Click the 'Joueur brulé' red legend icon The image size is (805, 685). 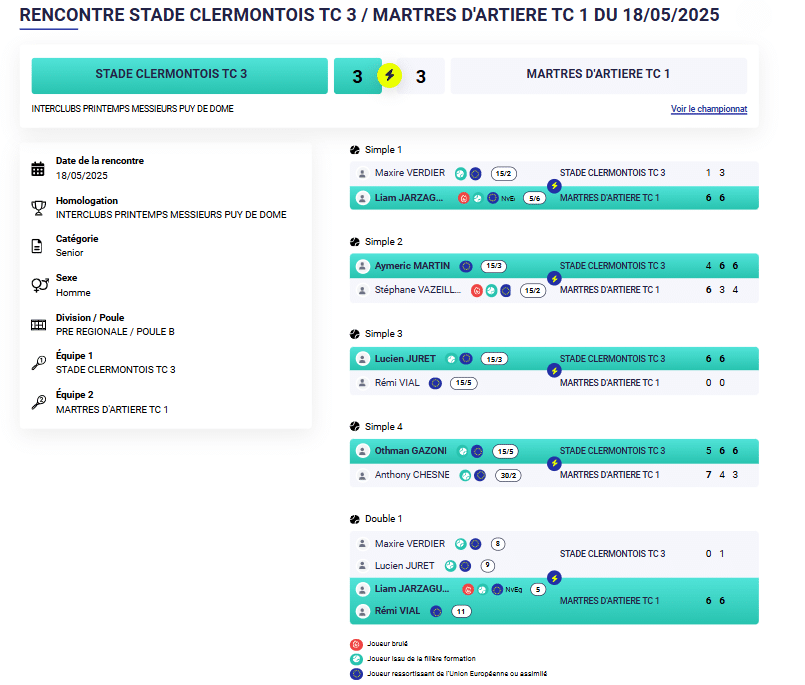click(355, 644)
